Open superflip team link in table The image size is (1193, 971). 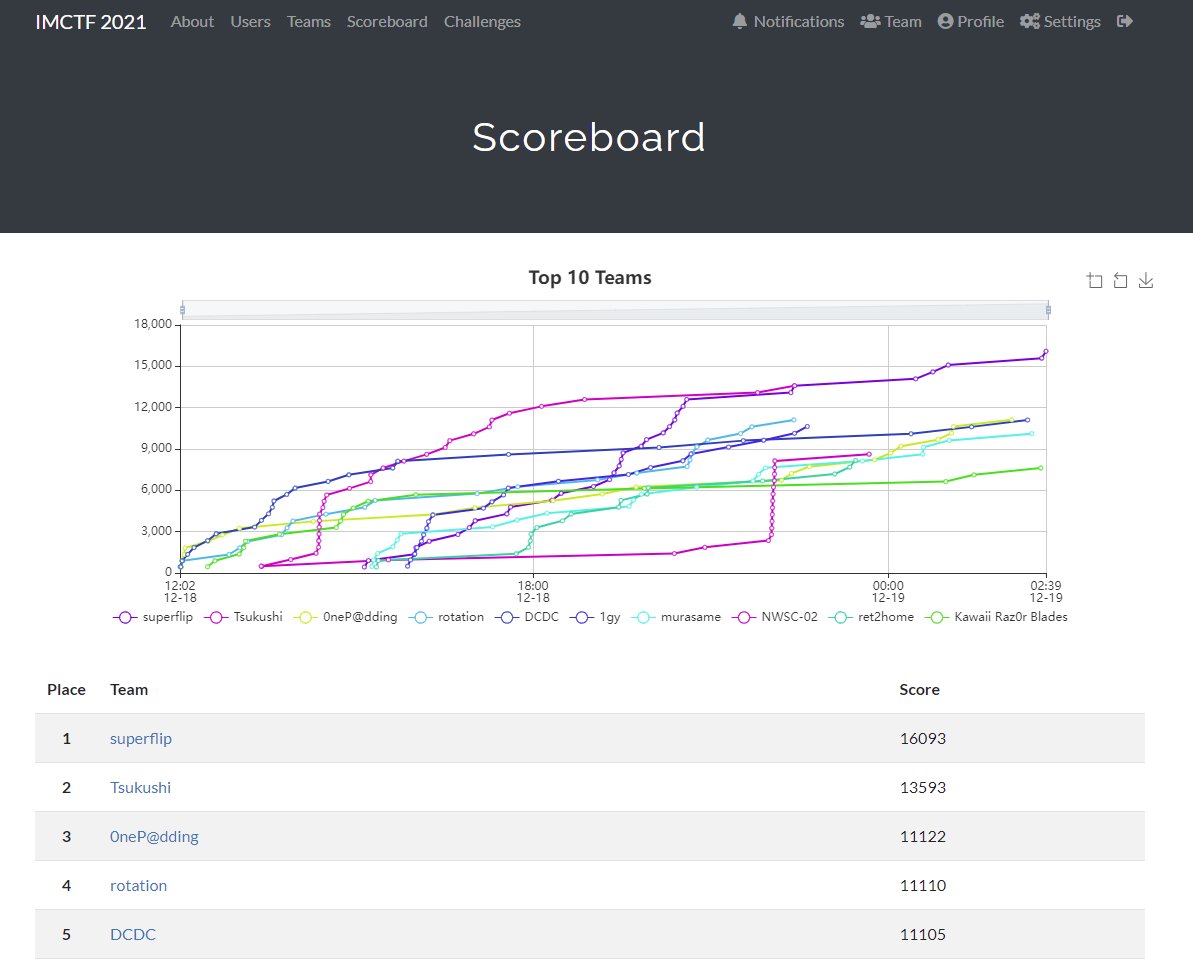[x=141, y=738]
